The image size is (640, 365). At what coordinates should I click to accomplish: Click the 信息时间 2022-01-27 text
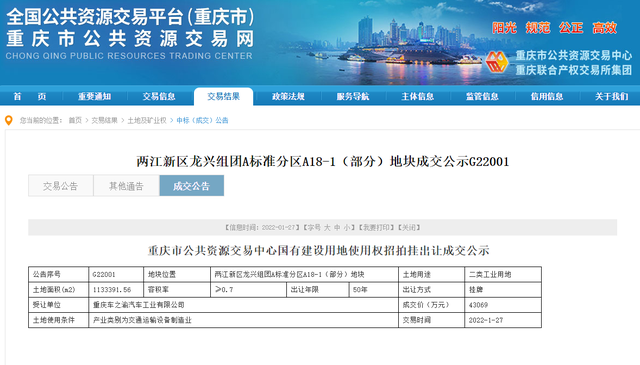261,227
